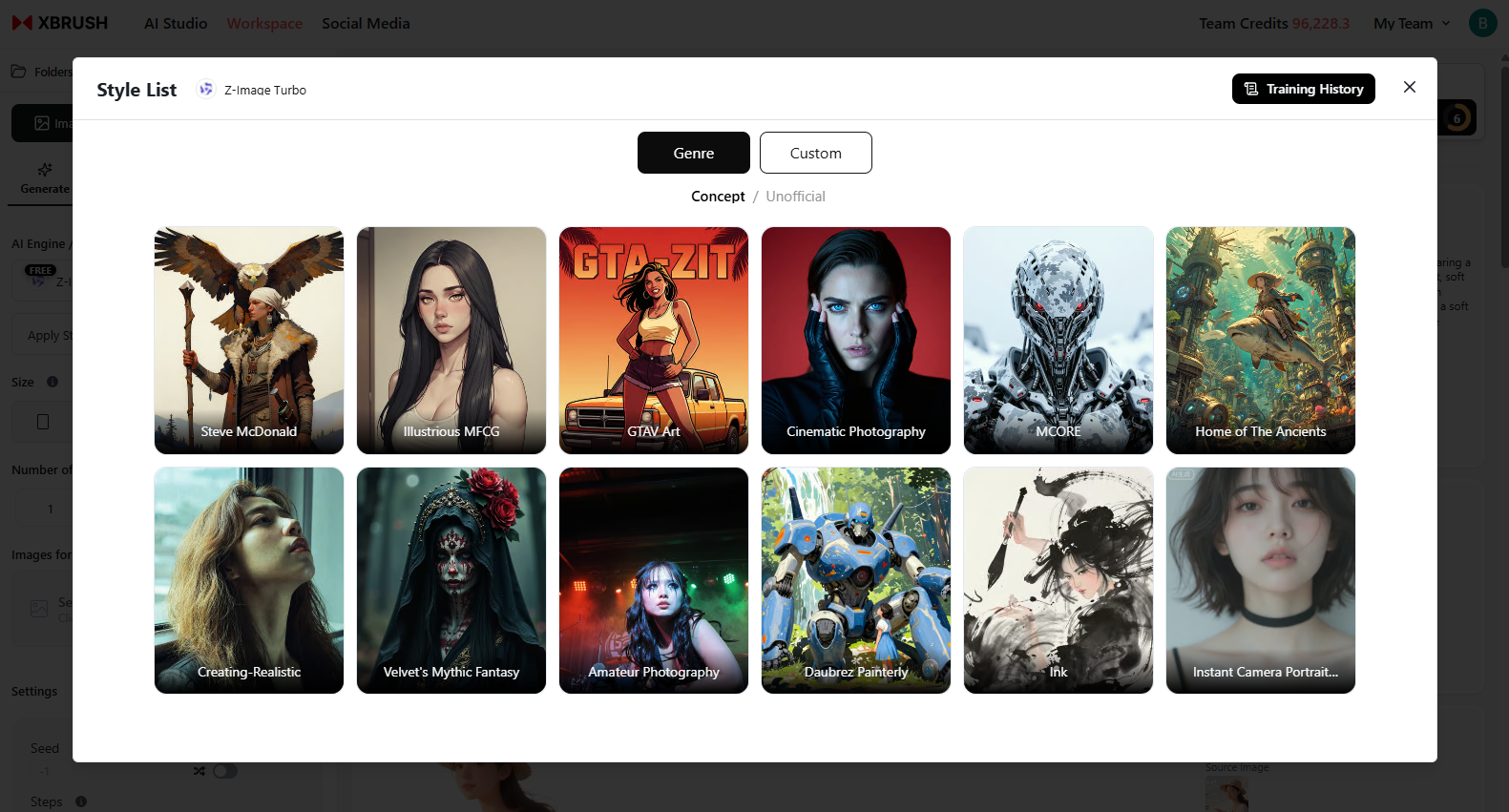Image resolution: width=1509 pixels, height=812 pixels.
Task: Click the Generate sparkle icon
Action: pos(45,170)
